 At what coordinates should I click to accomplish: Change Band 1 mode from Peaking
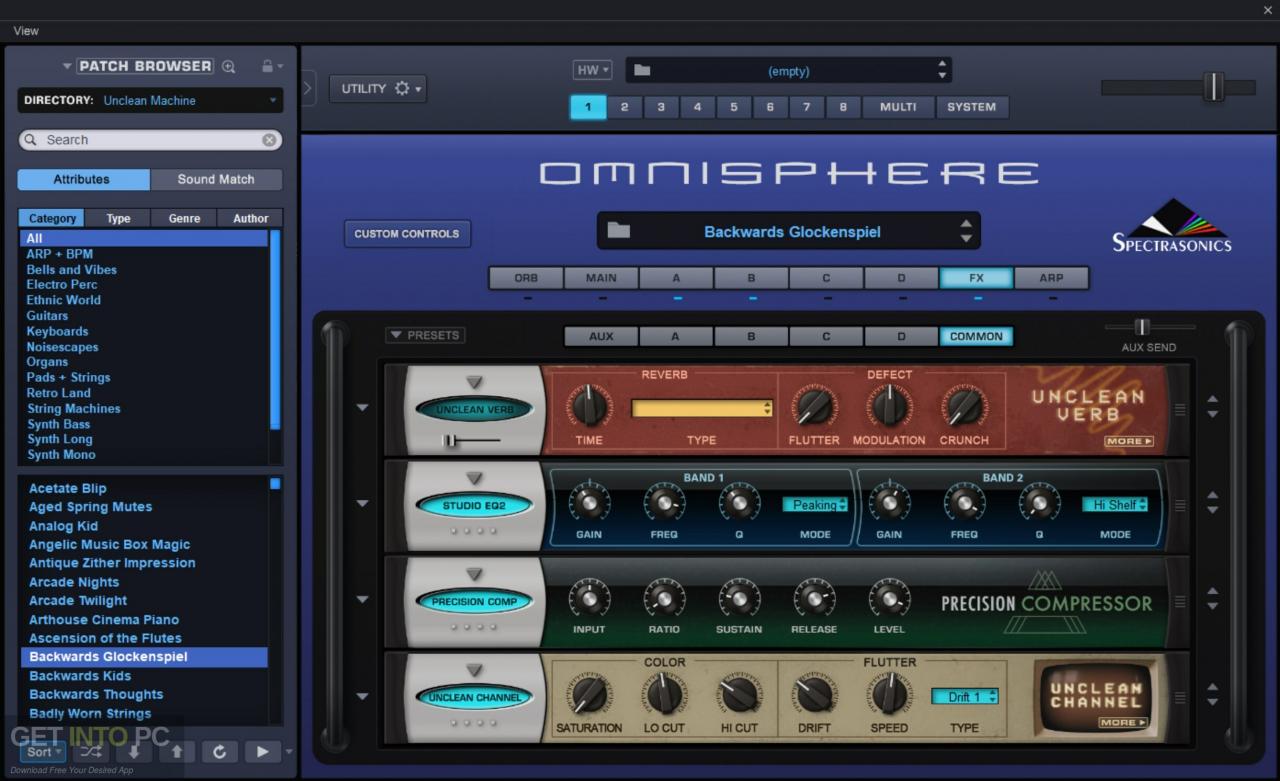click(x=815, y=505)
